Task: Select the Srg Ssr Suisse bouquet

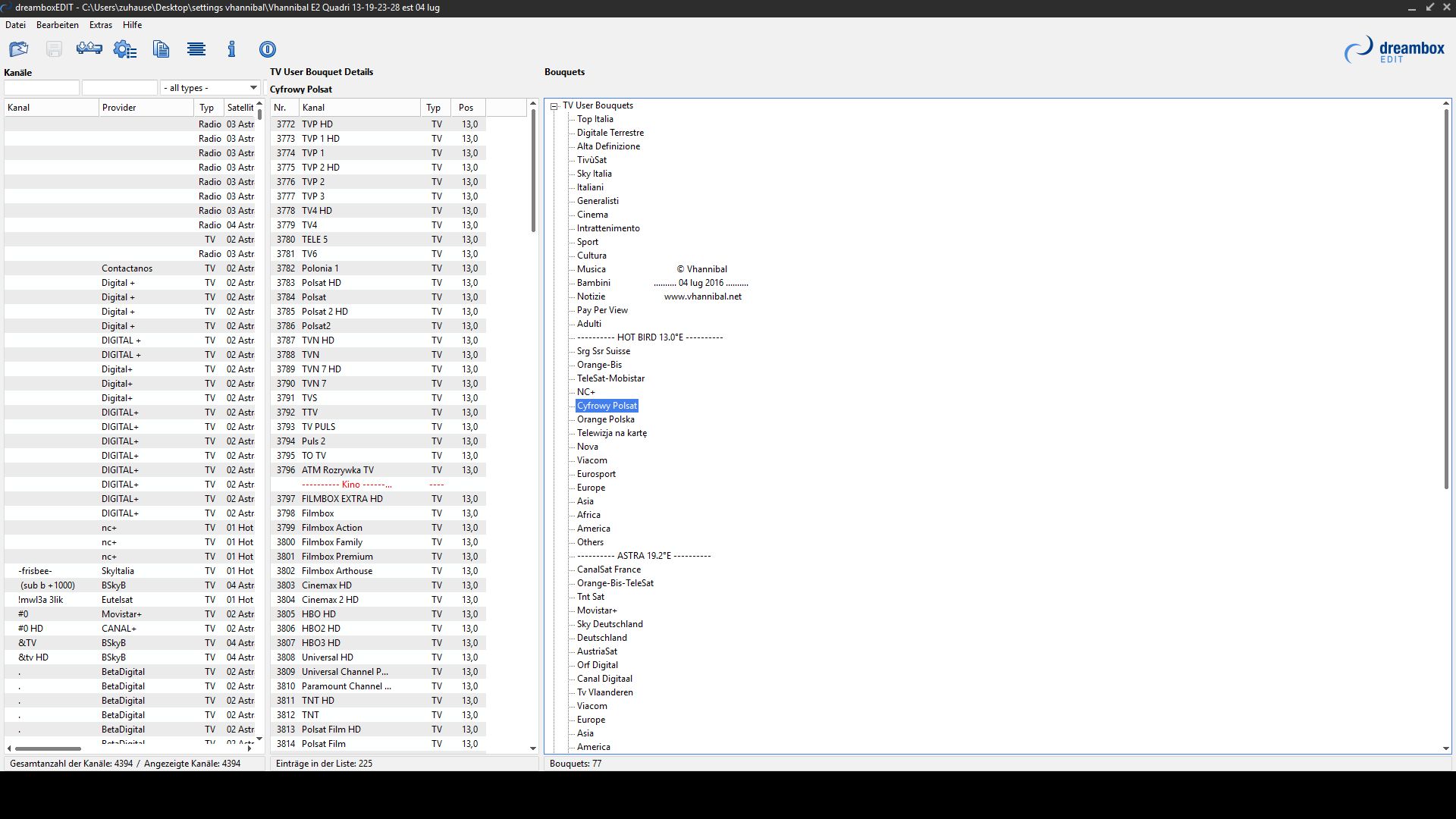Action: (604, 351)
